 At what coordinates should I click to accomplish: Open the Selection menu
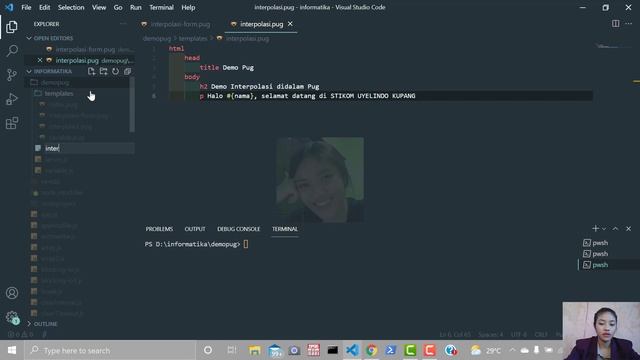(71, 7)
